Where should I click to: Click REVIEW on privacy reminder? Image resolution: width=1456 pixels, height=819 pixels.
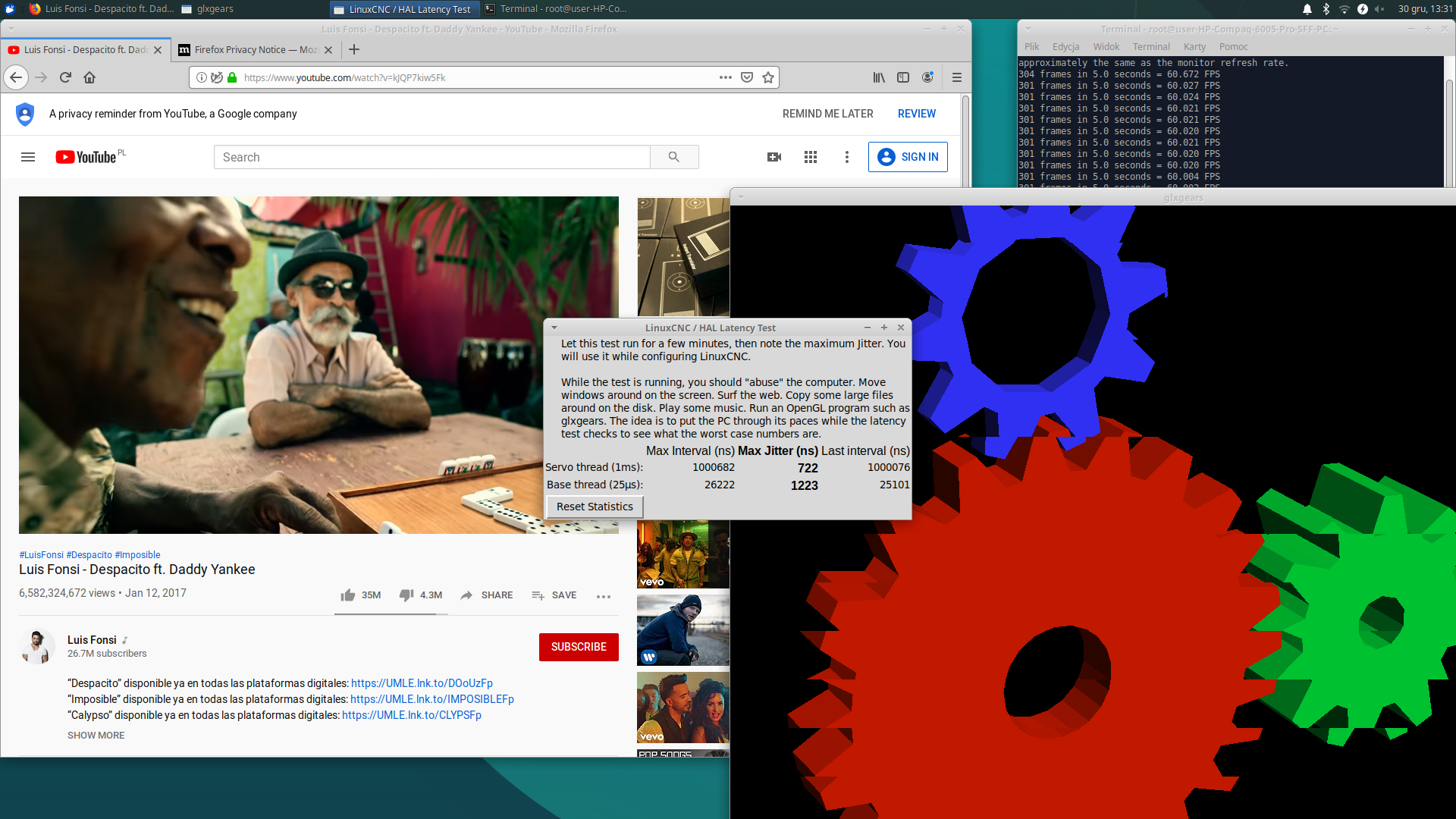pos(916,114)
